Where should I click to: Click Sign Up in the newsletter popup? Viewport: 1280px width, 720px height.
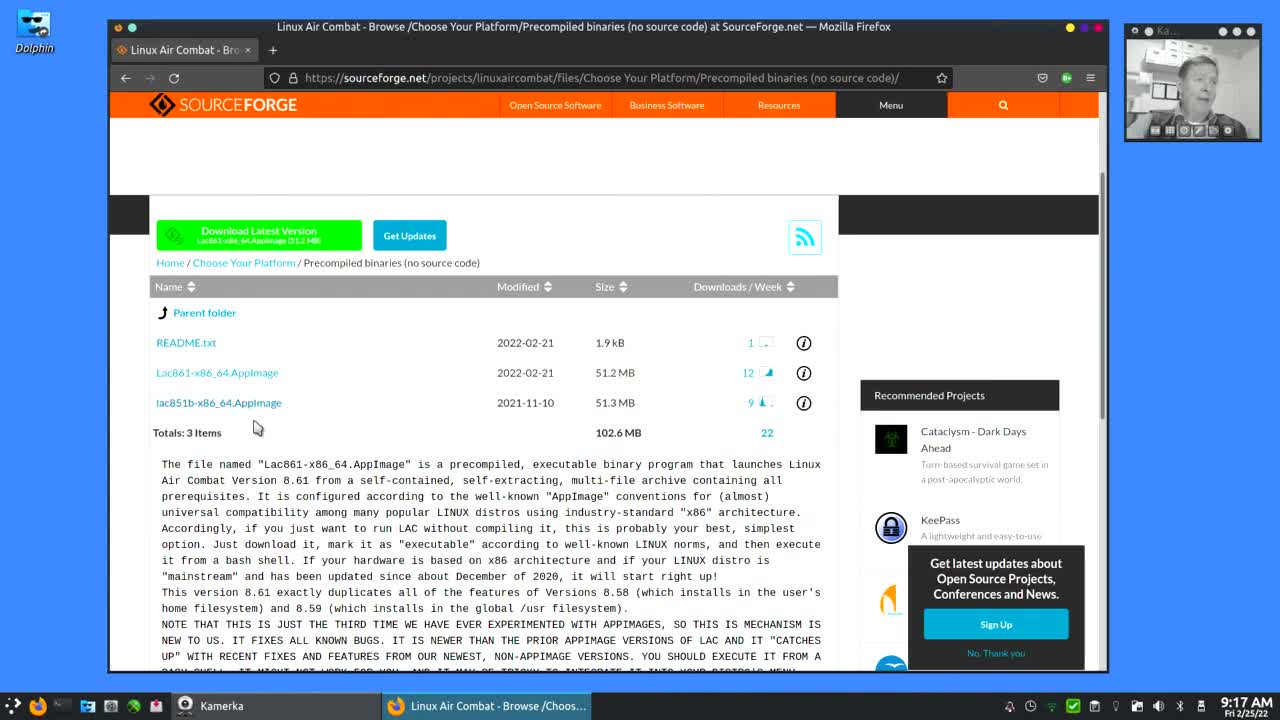click(996, 624)
